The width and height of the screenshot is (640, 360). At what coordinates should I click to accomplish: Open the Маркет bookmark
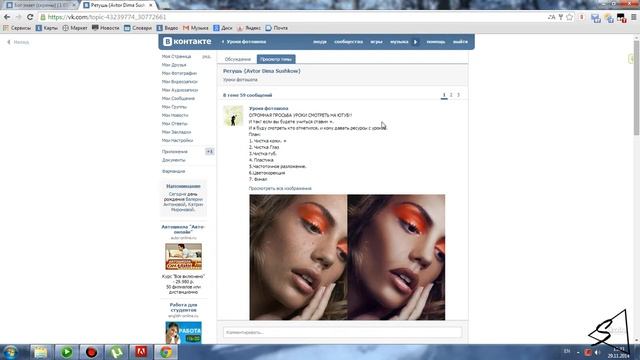click(75, 28)
